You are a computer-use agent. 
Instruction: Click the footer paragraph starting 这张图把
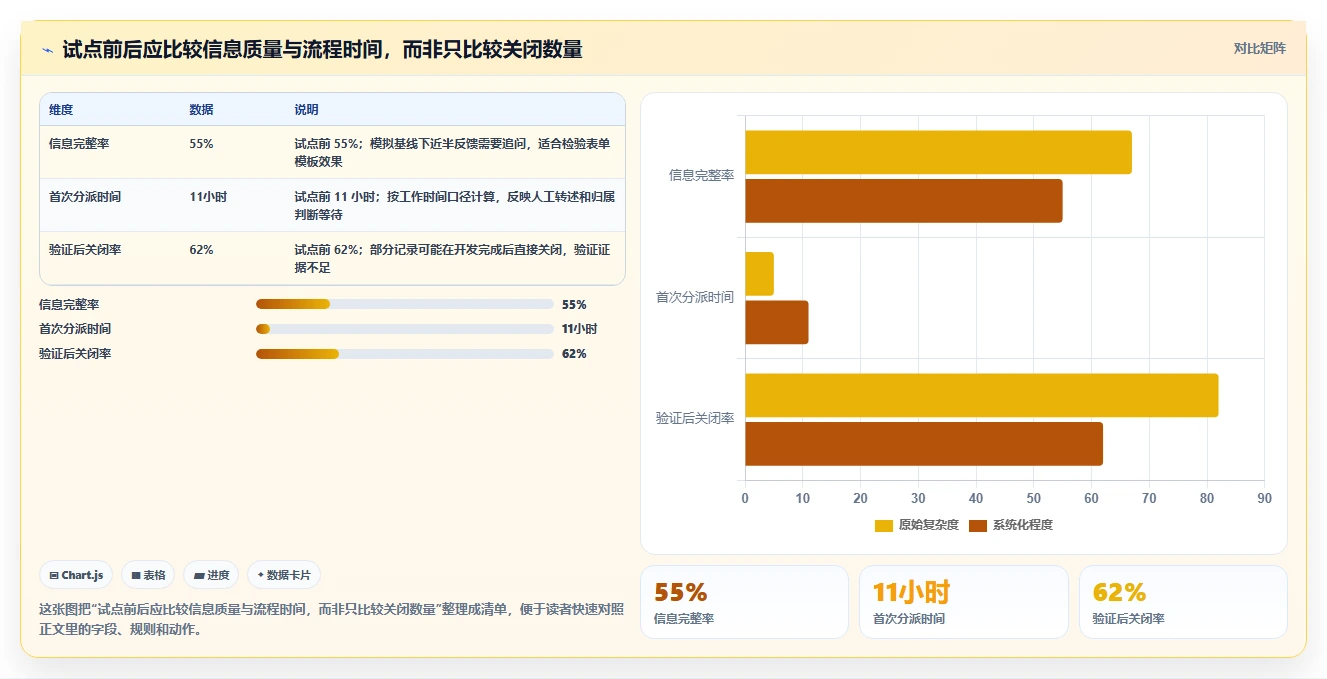coord(331,619)
